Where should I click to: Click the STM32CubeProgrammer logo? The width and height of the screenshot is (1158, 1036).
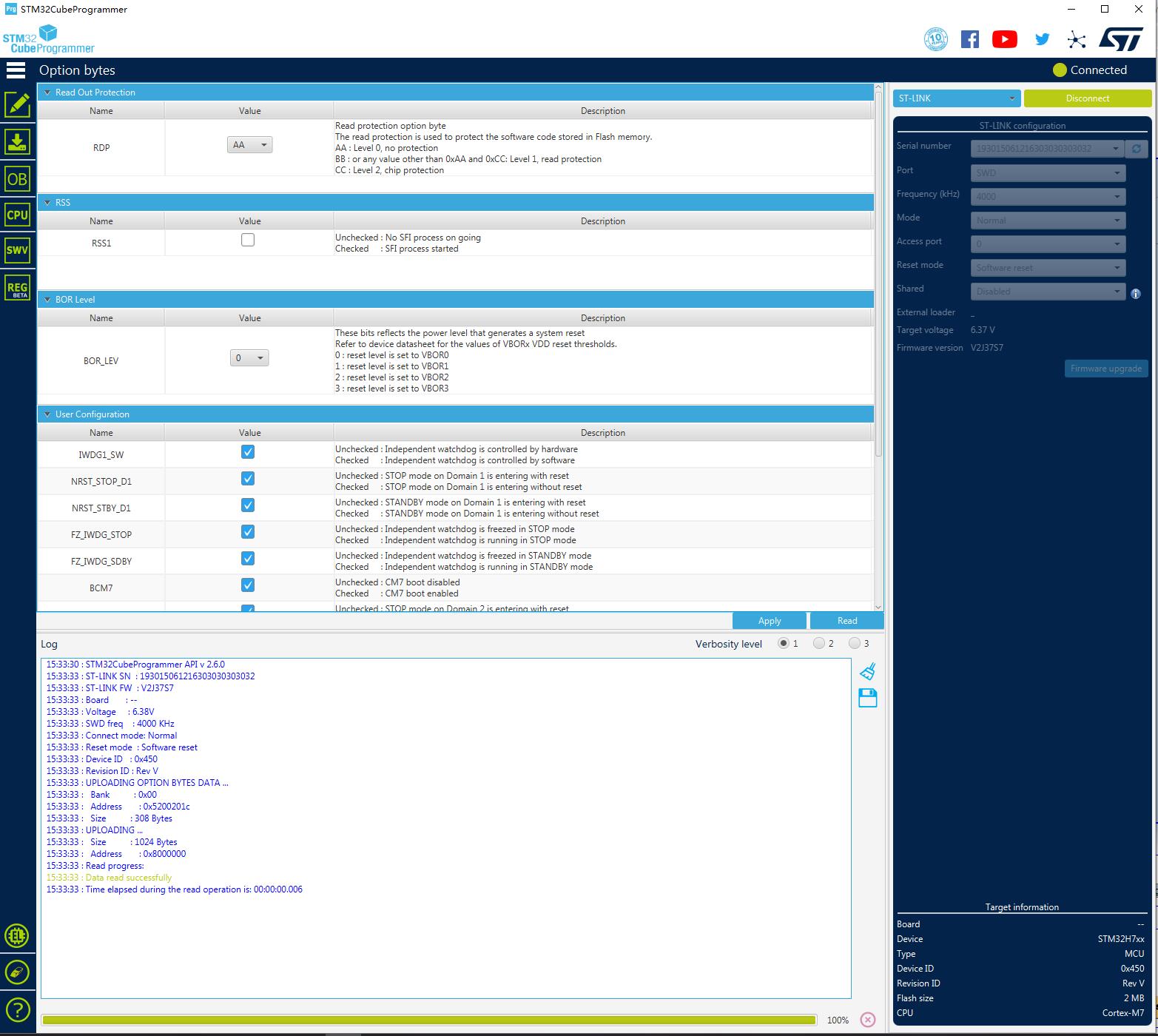49,39
